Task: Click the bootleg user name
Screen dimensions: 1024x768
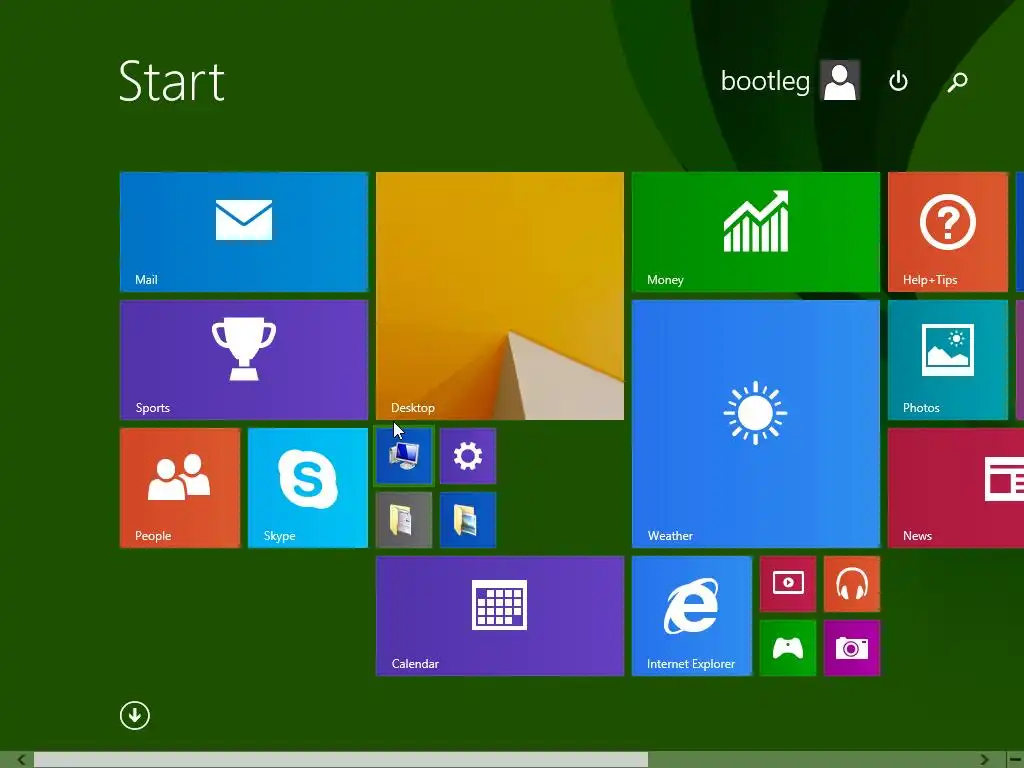Action: [765, 82]
